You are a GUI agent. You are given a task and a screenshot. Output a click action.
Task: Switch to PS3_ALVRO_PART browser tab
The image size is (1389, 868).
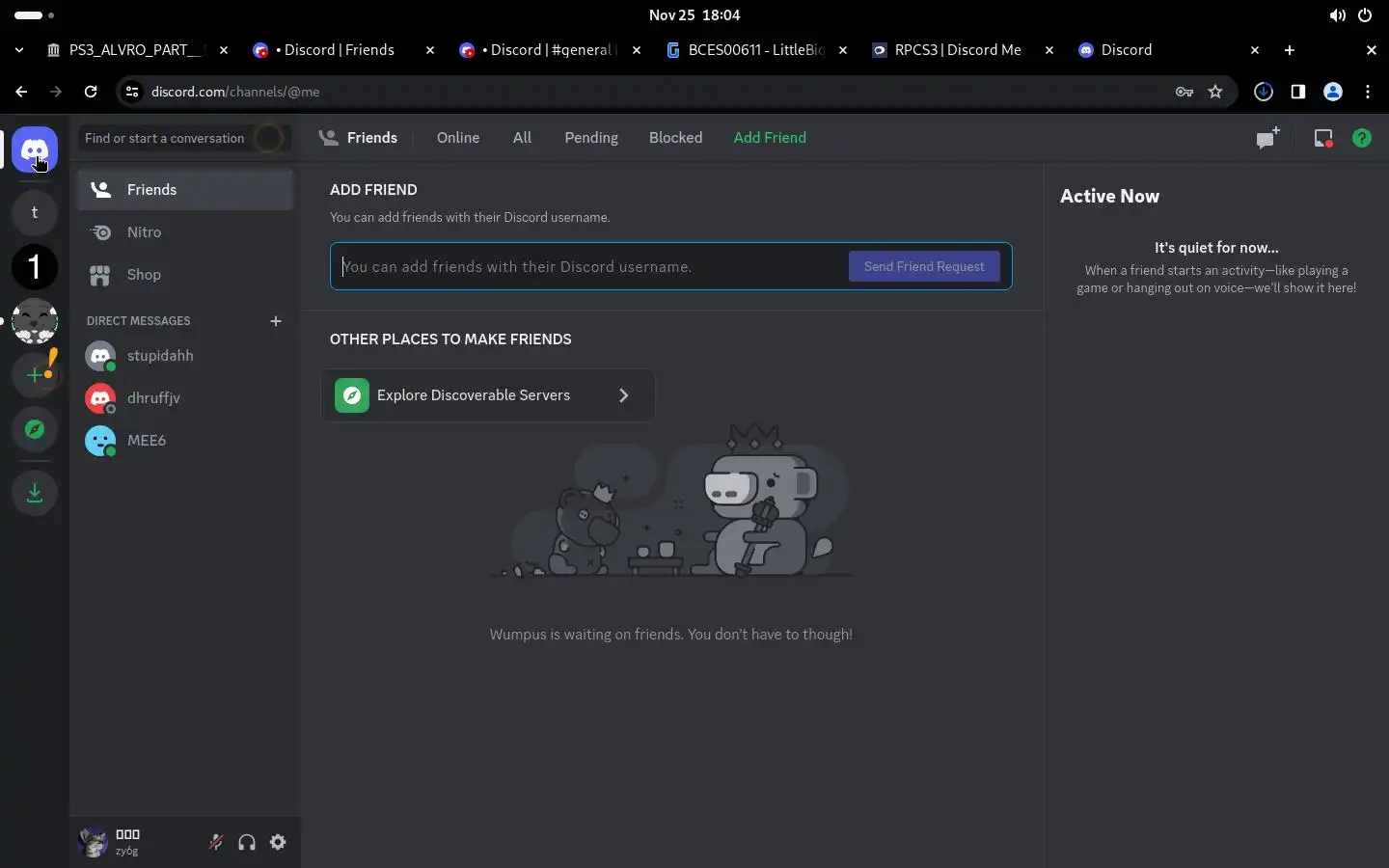click(x=135, y=50)
